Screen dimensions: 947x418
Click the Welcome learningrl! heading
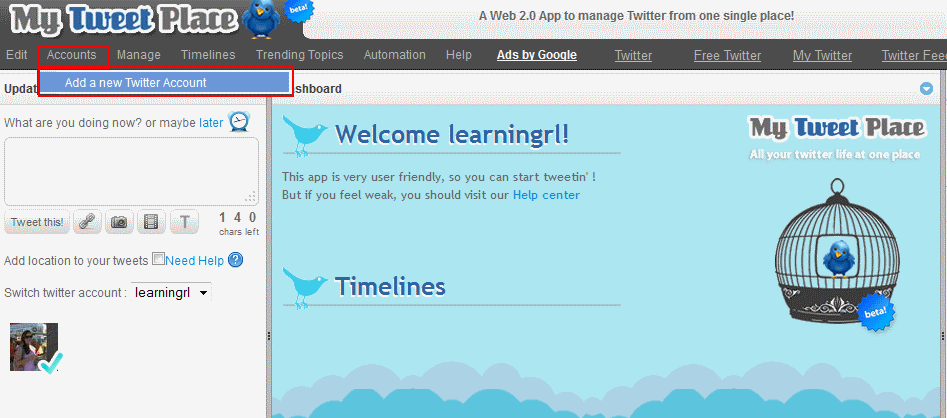click(452, 134)
